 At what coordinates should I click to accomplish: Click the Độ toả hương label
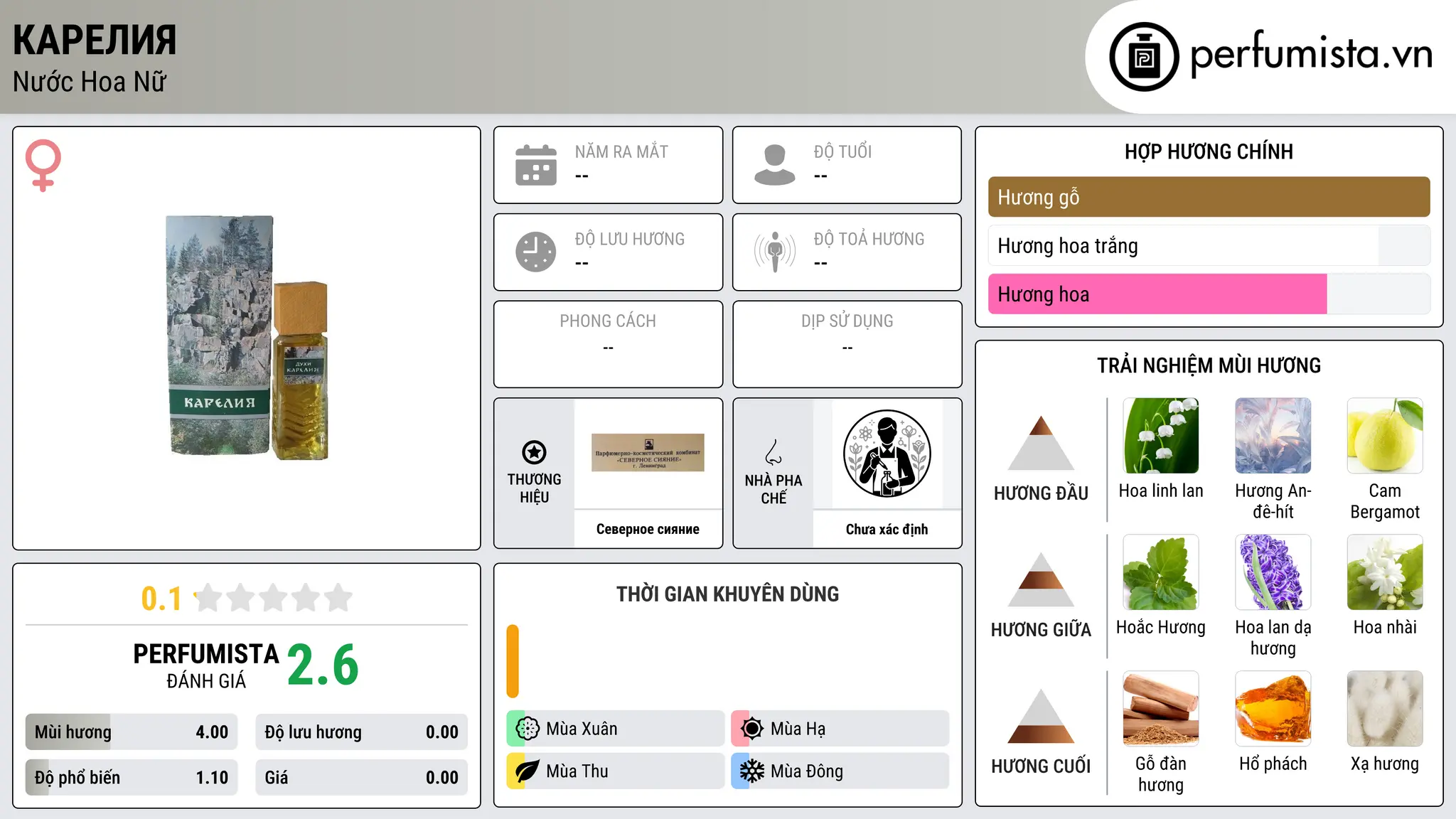point(869,239)
